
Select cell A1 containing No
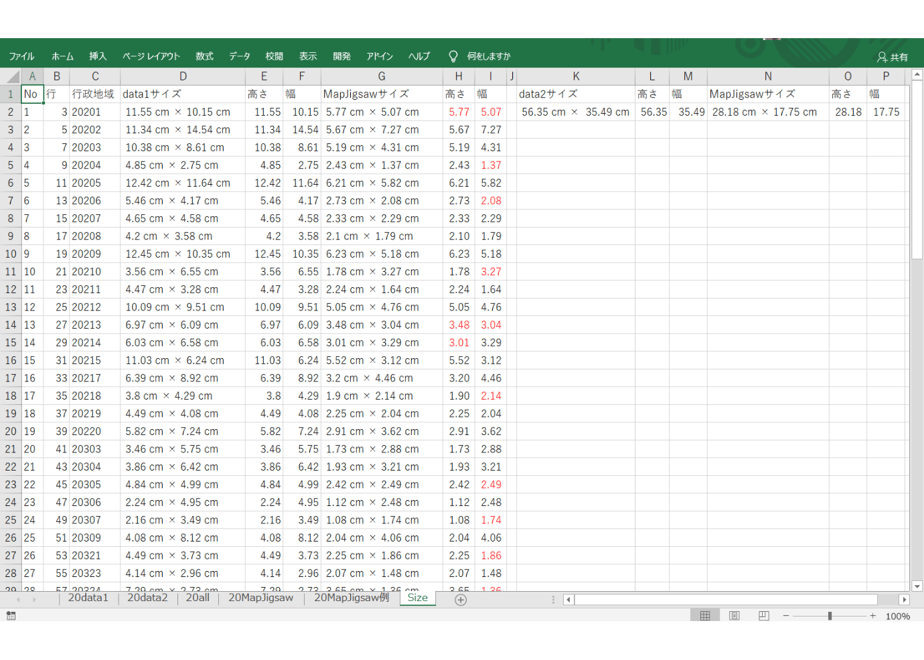(32, 94)
